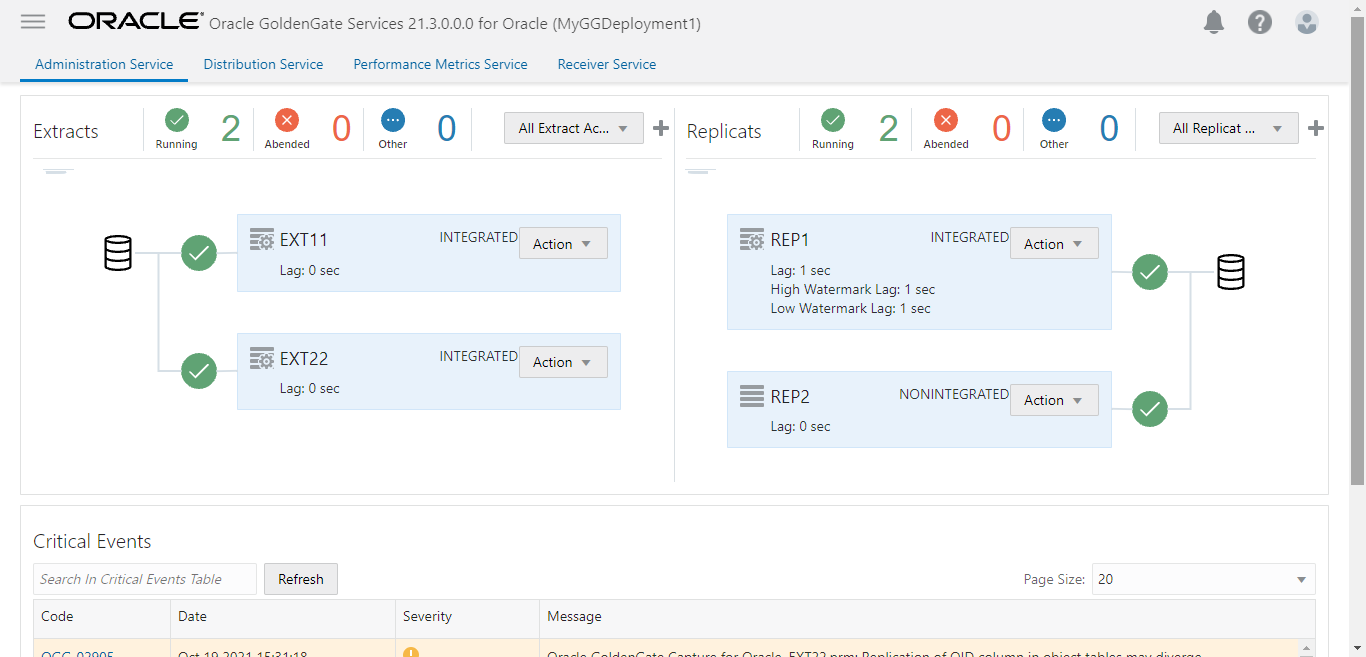Switch to Distribution Service tab

(x=263, y=64)
